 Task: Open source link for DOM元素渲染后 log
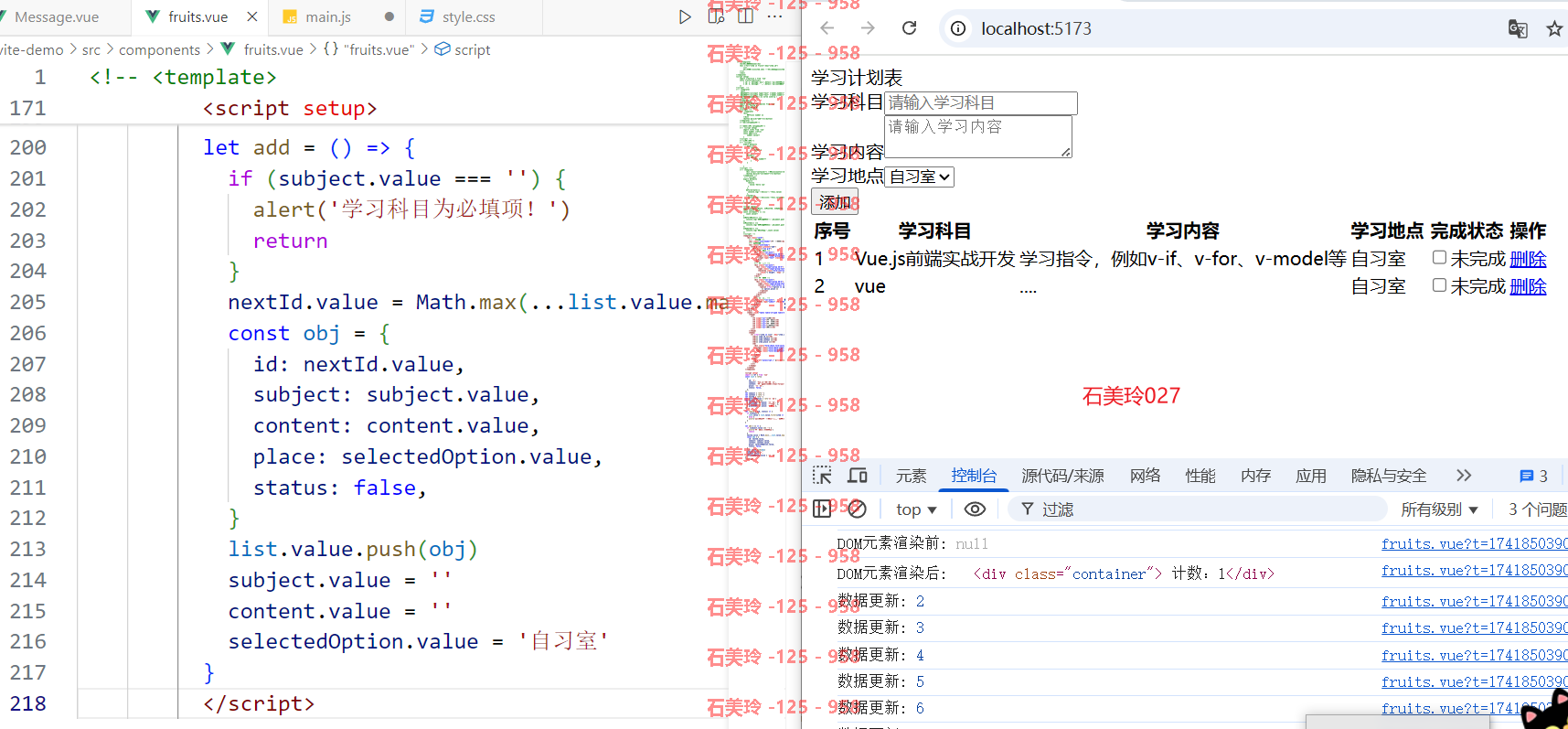click(x=1474, y=570)
